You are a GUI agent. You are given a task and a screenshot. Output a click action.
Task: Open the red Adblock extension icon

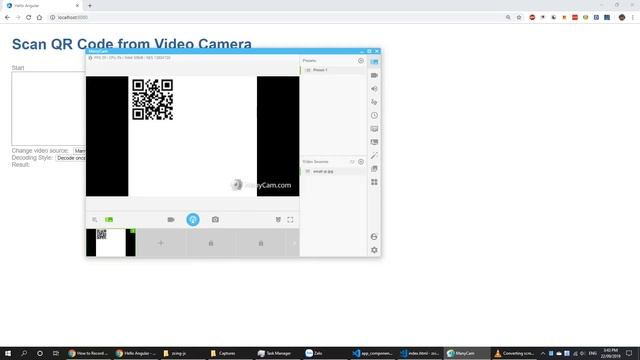point(532,18)
